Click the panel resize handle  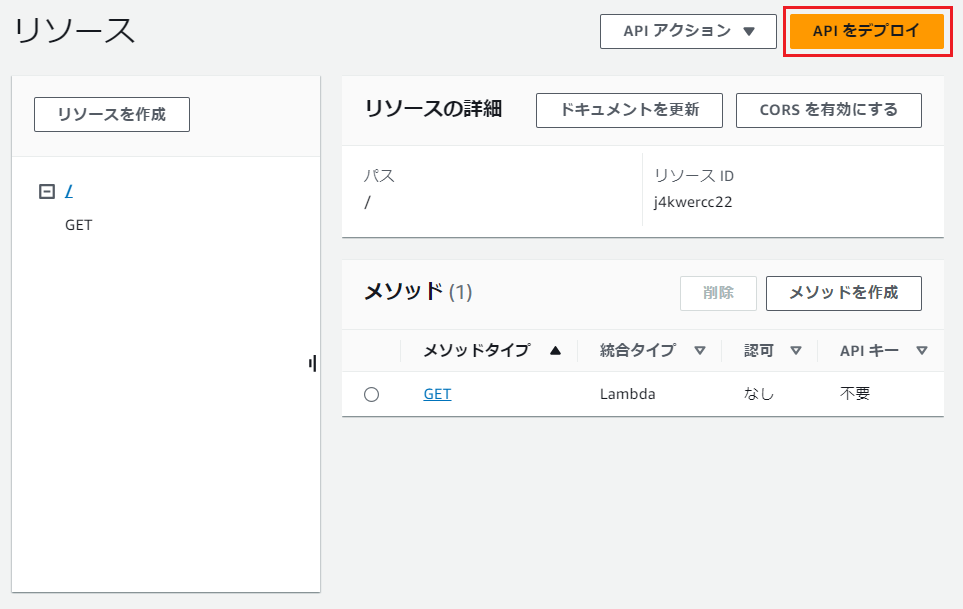[313, 363]
